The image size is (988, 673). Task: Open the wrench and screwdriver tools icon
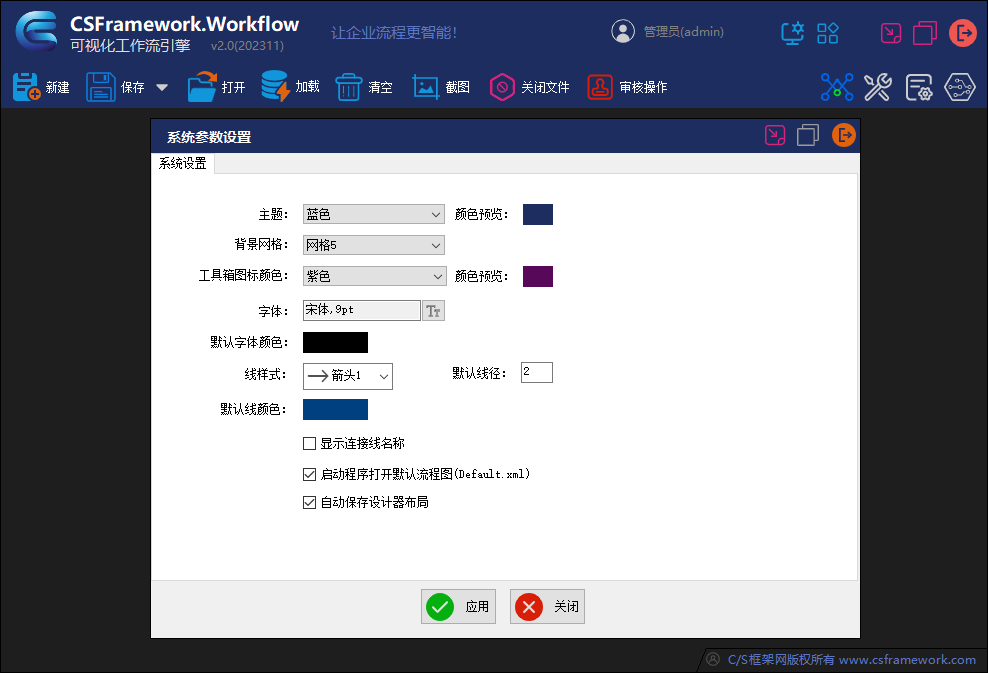(878, 87)
